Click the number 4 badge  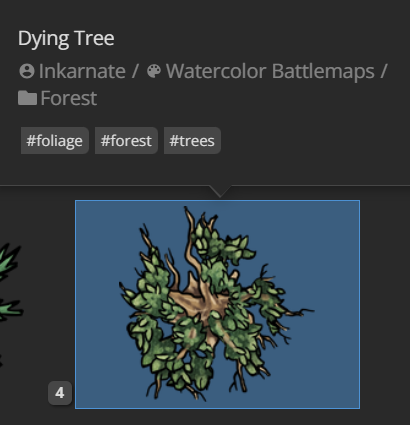[60, 393]
